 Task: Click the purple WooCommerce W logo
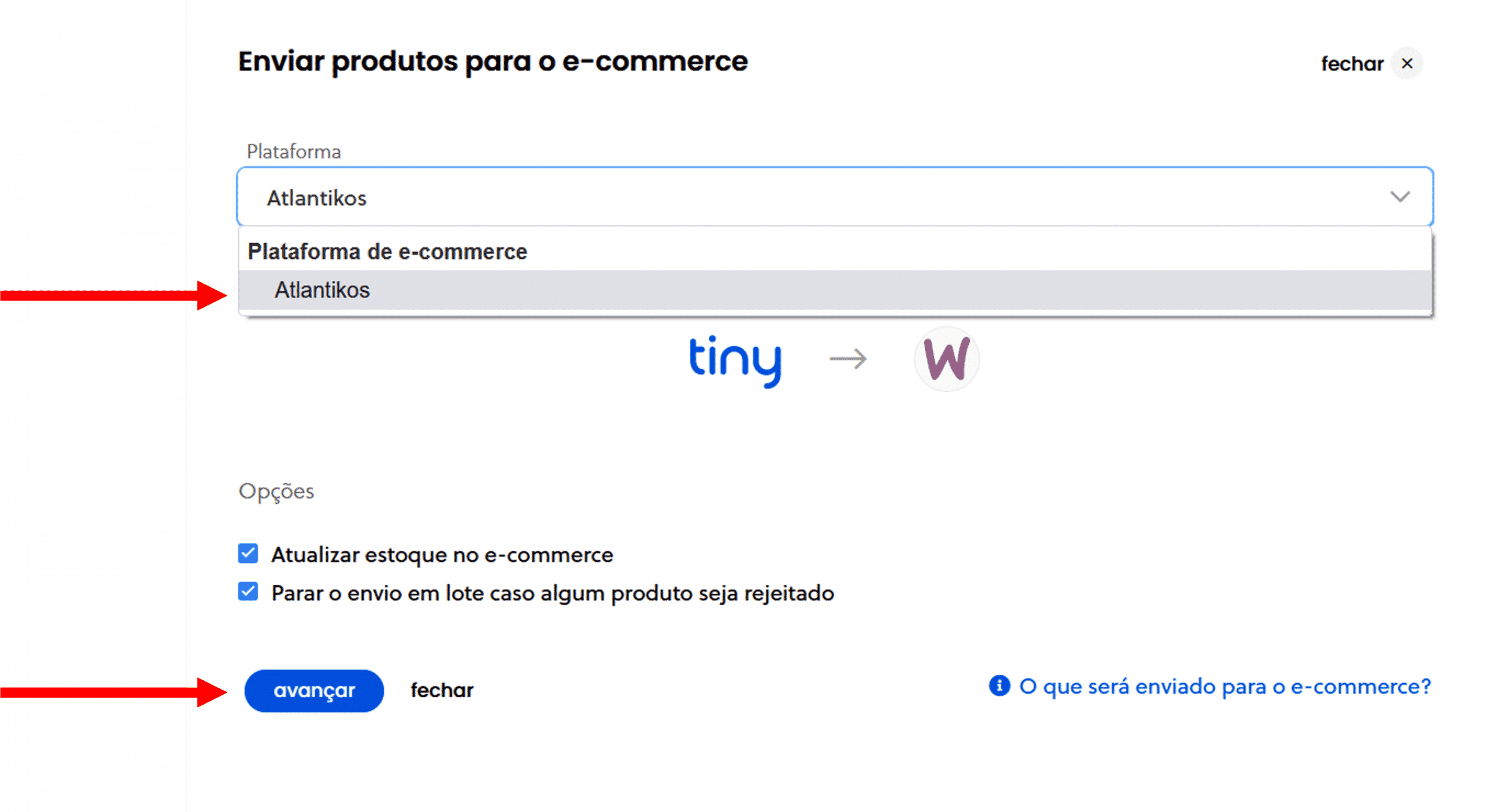tap(946, 359)
